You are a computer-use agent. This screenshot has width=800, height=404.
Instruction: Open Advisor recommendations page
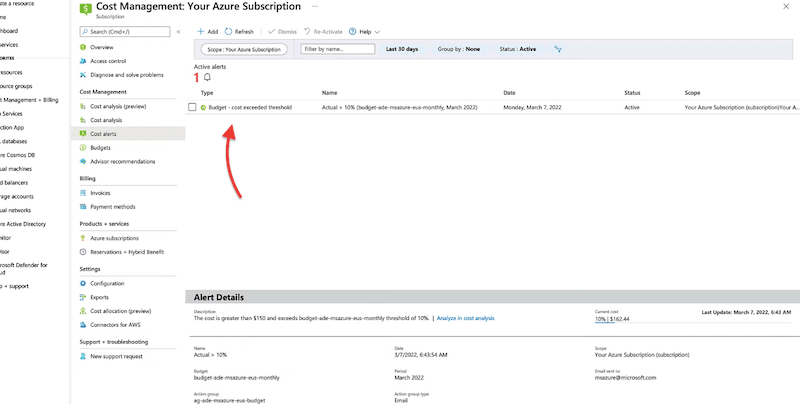pyautogui.click(x=123, y=162)
